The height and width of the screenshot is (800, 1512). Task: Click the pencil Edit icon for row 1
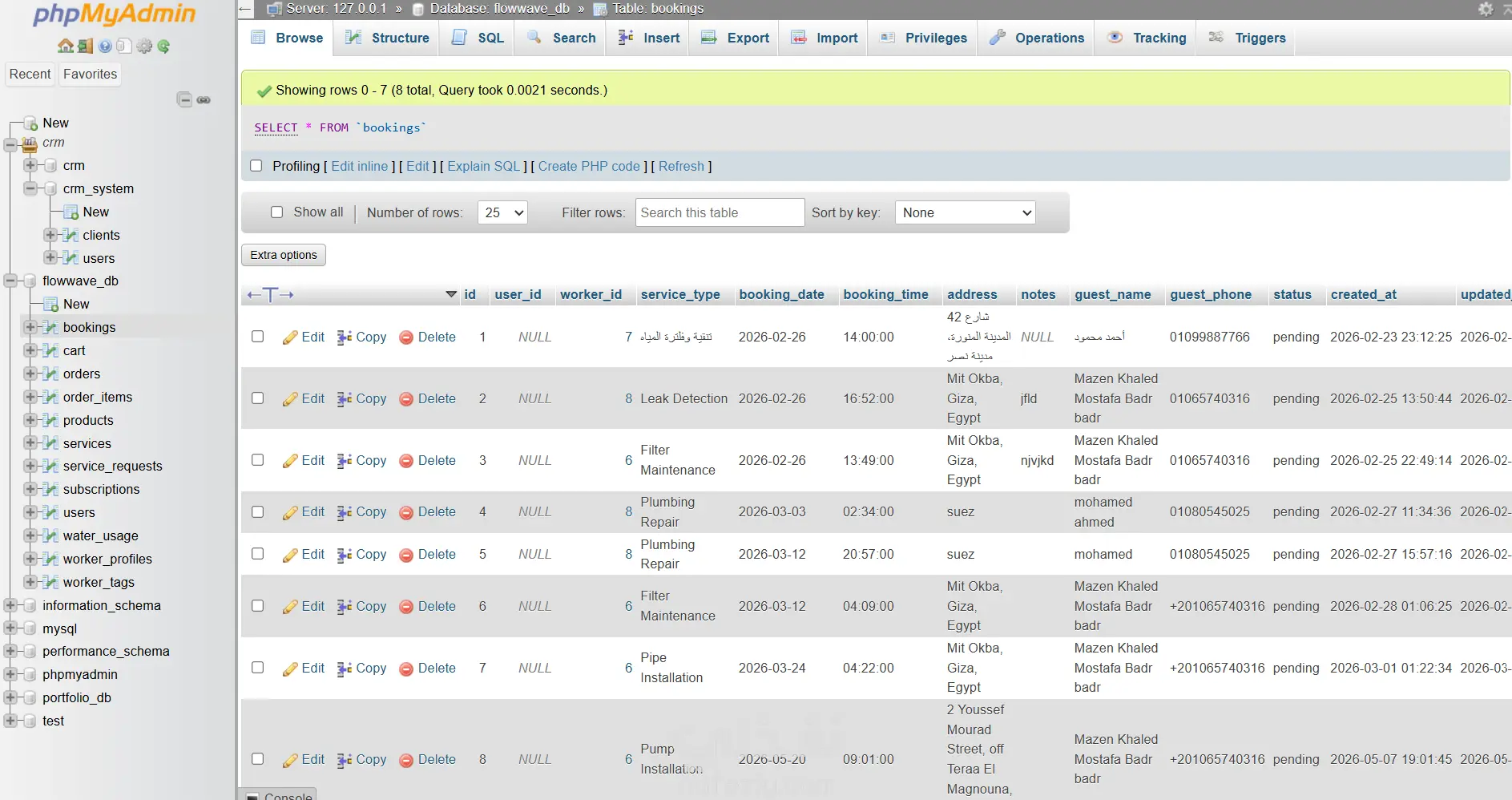point(290,337)
